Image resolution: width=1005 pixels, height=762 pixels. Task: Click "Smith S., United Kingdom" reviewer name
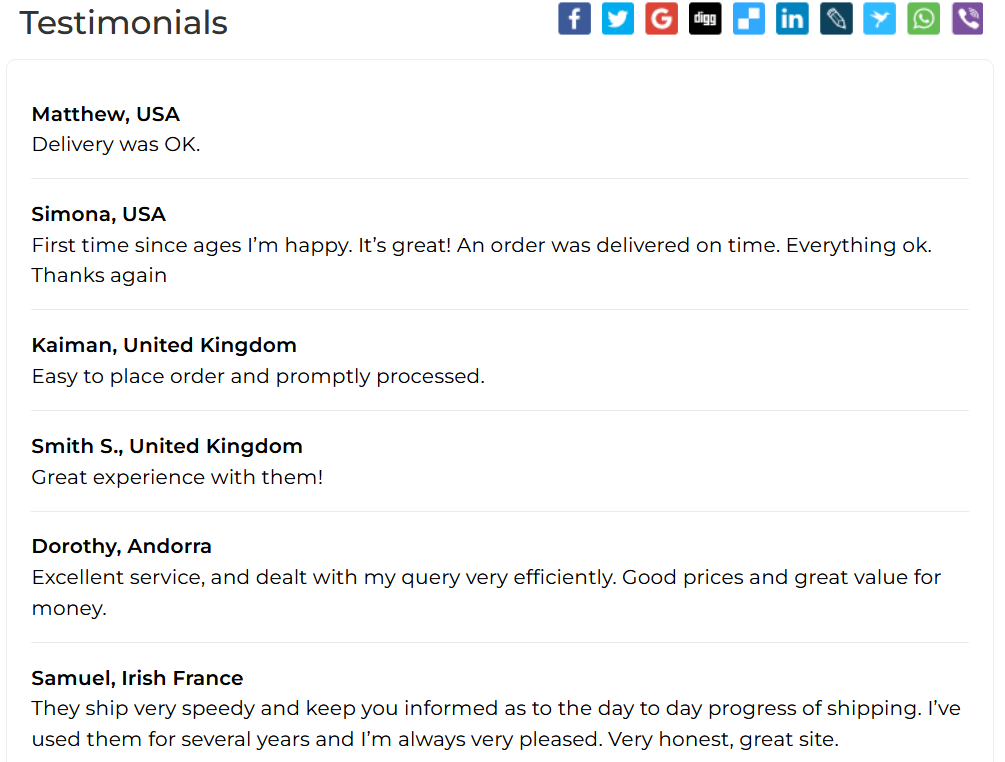click(x=167, y=446)
